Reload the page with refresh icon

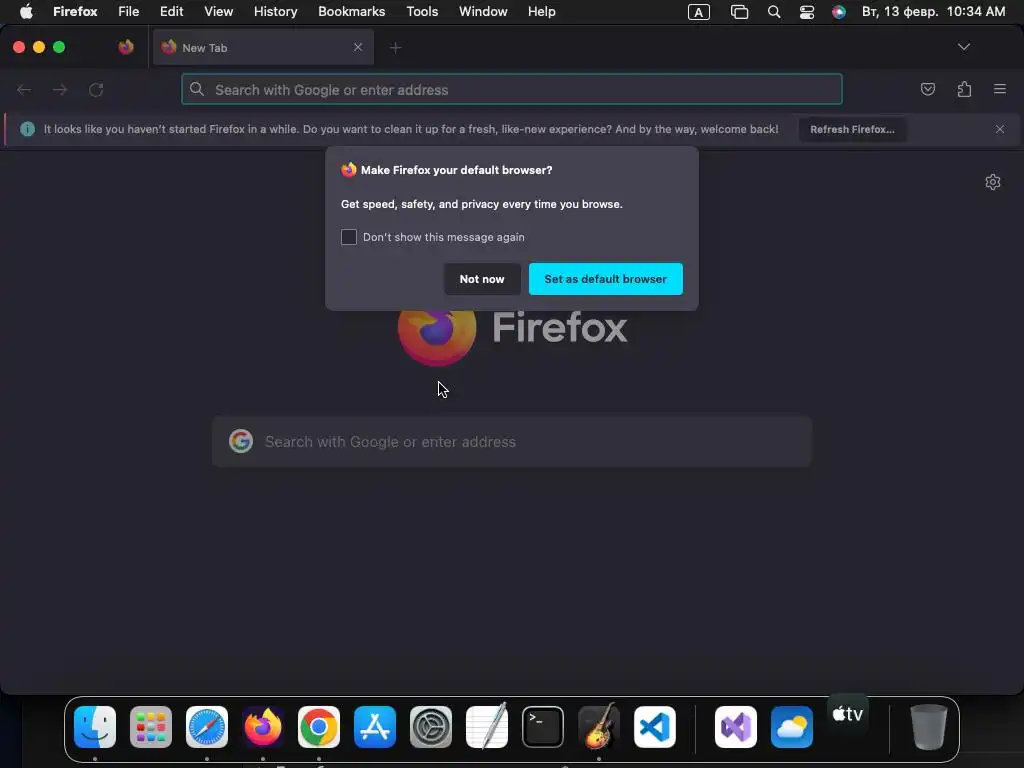coord(96,90)
